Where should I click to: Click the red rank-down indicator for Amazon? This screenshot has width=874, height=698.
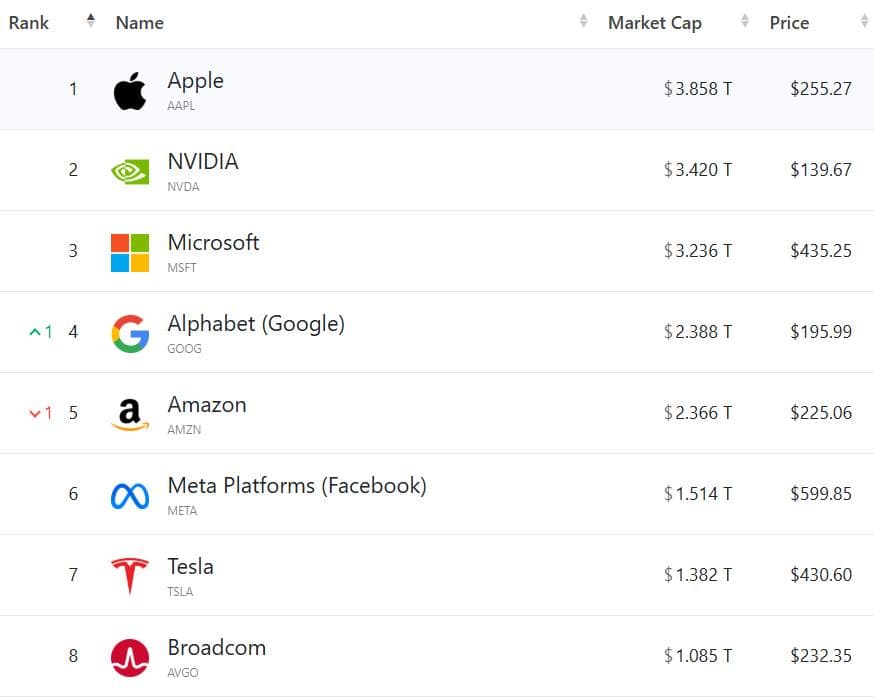tap(41, 413)
